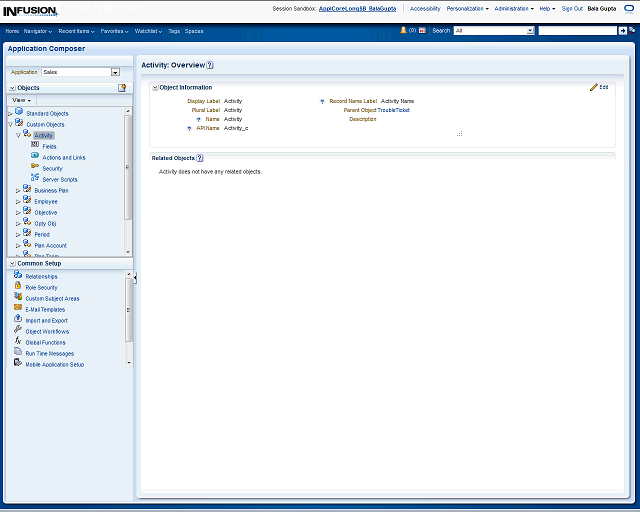Collapse the Common Setup panel
The image size is (640, 512).
[12, 263]
